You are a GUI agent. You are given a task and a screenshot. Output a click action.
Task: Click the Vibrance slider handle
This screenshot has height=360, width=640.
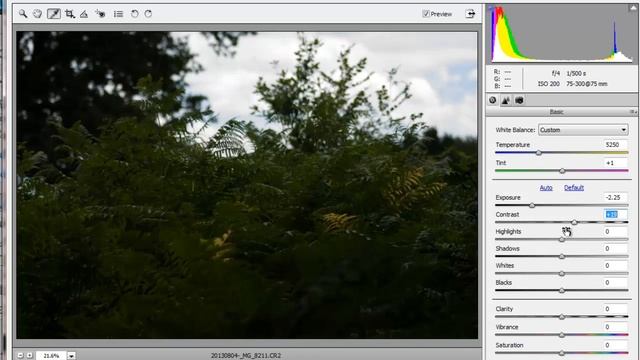562,335
